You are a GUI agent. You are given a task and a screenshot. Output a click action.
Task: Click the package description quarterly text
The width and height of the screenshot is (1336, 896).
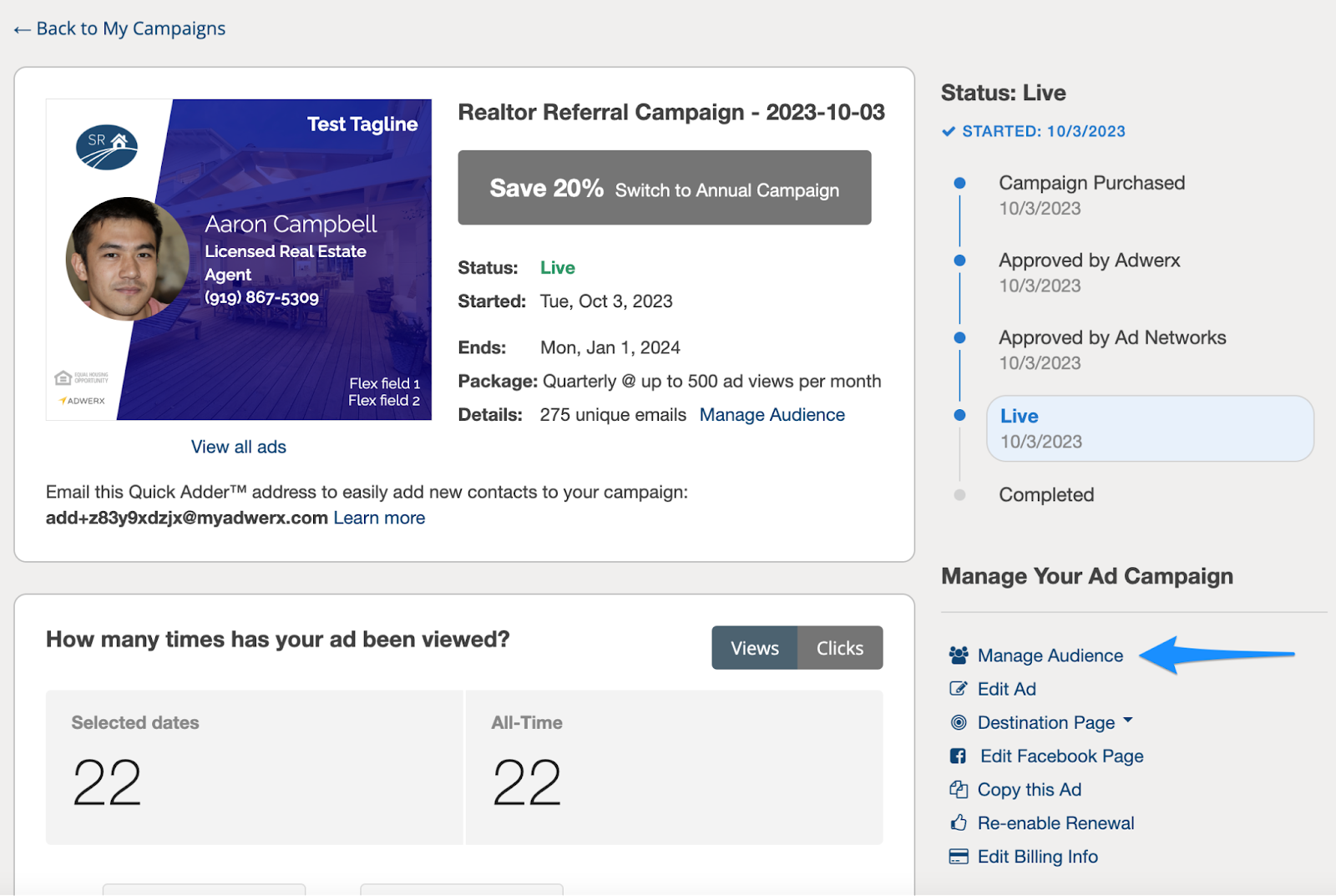pyautogui.click(x=712, y=382)
